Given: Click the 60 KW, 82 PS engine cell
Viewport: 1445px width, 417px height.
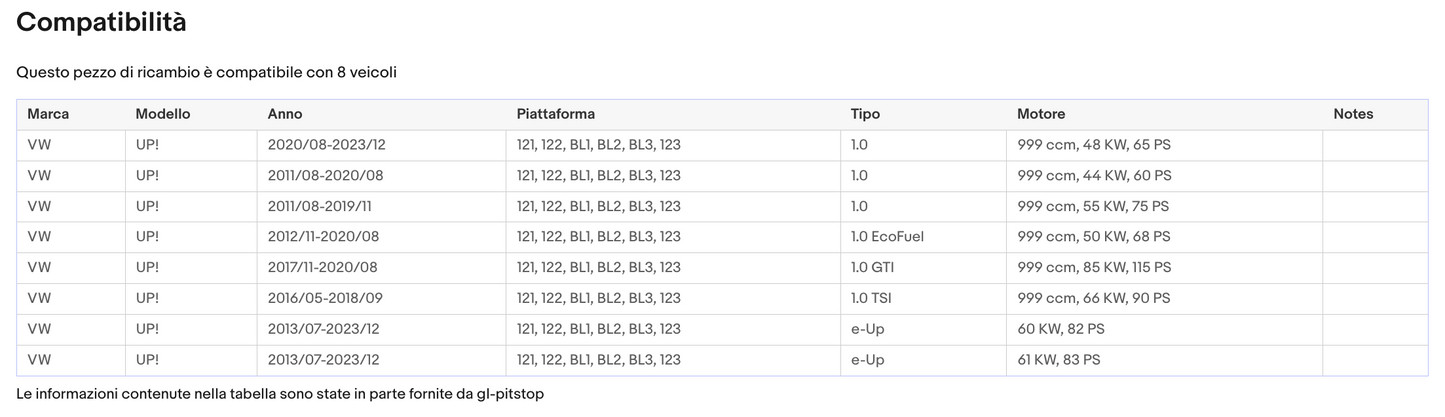Looking at the screenshot, I should tap(1060, 329).
